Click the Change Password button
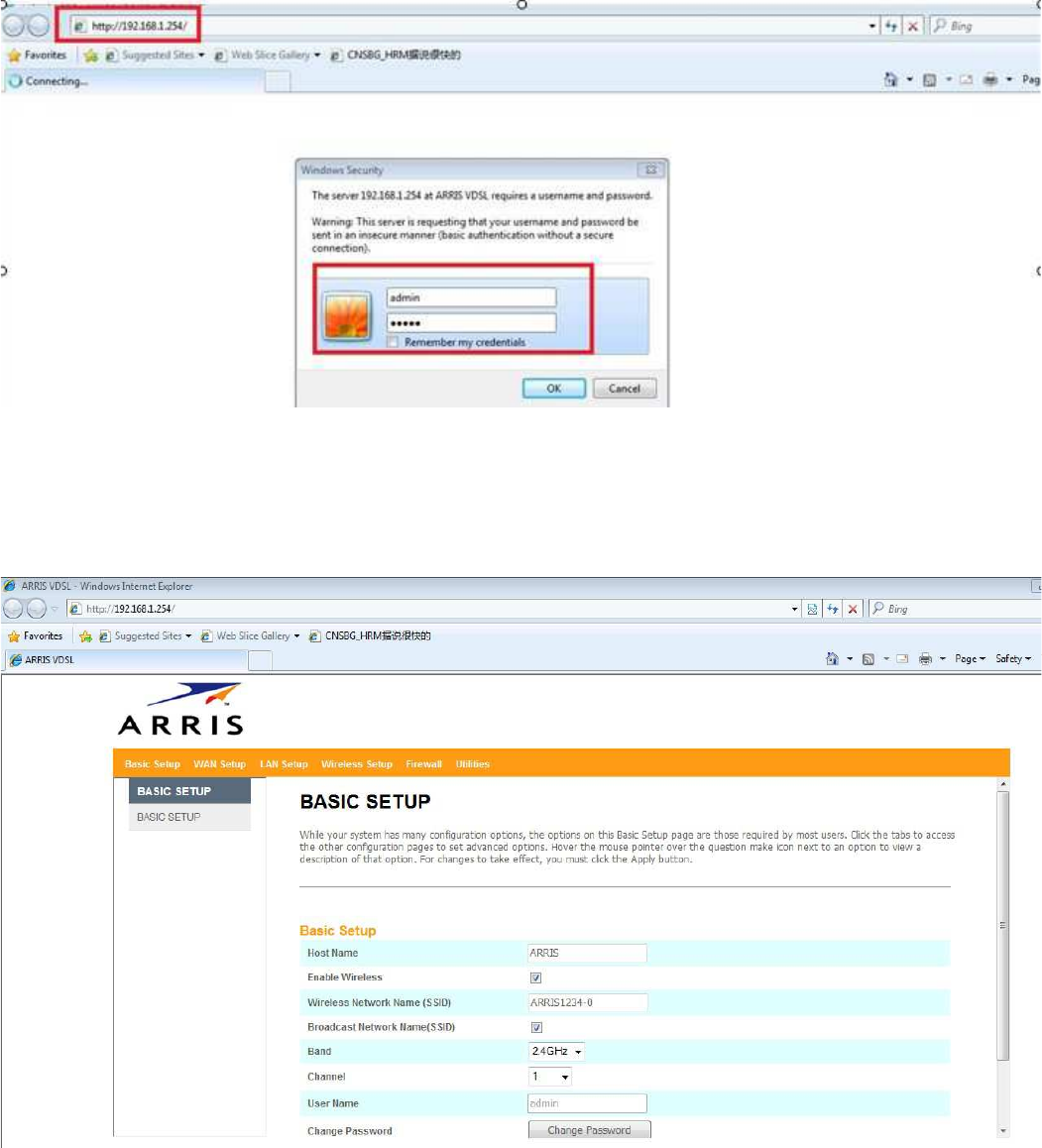Screen dimensions: 1042x1148 (x=590, y=1130)
